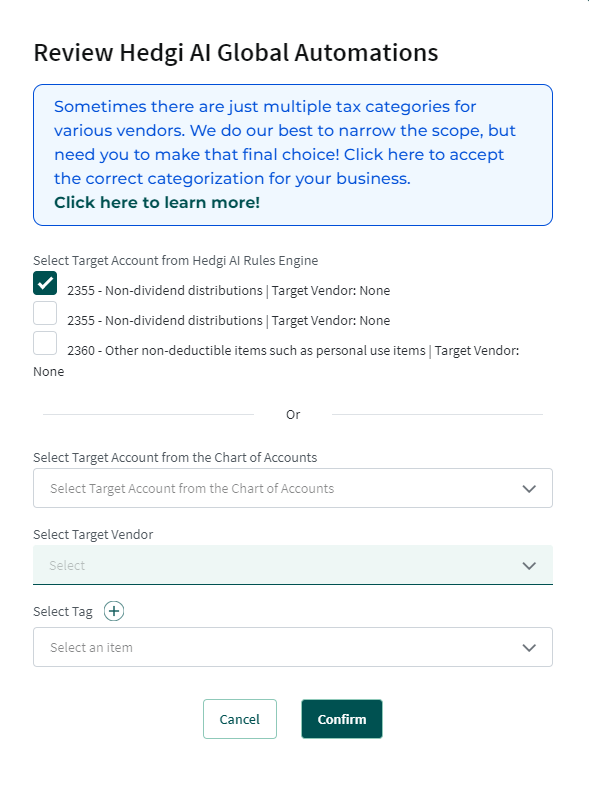The height and width of the screenshot is (804, 589).
Task: Cancel the global automations review
Action: [x=240, y=719]
